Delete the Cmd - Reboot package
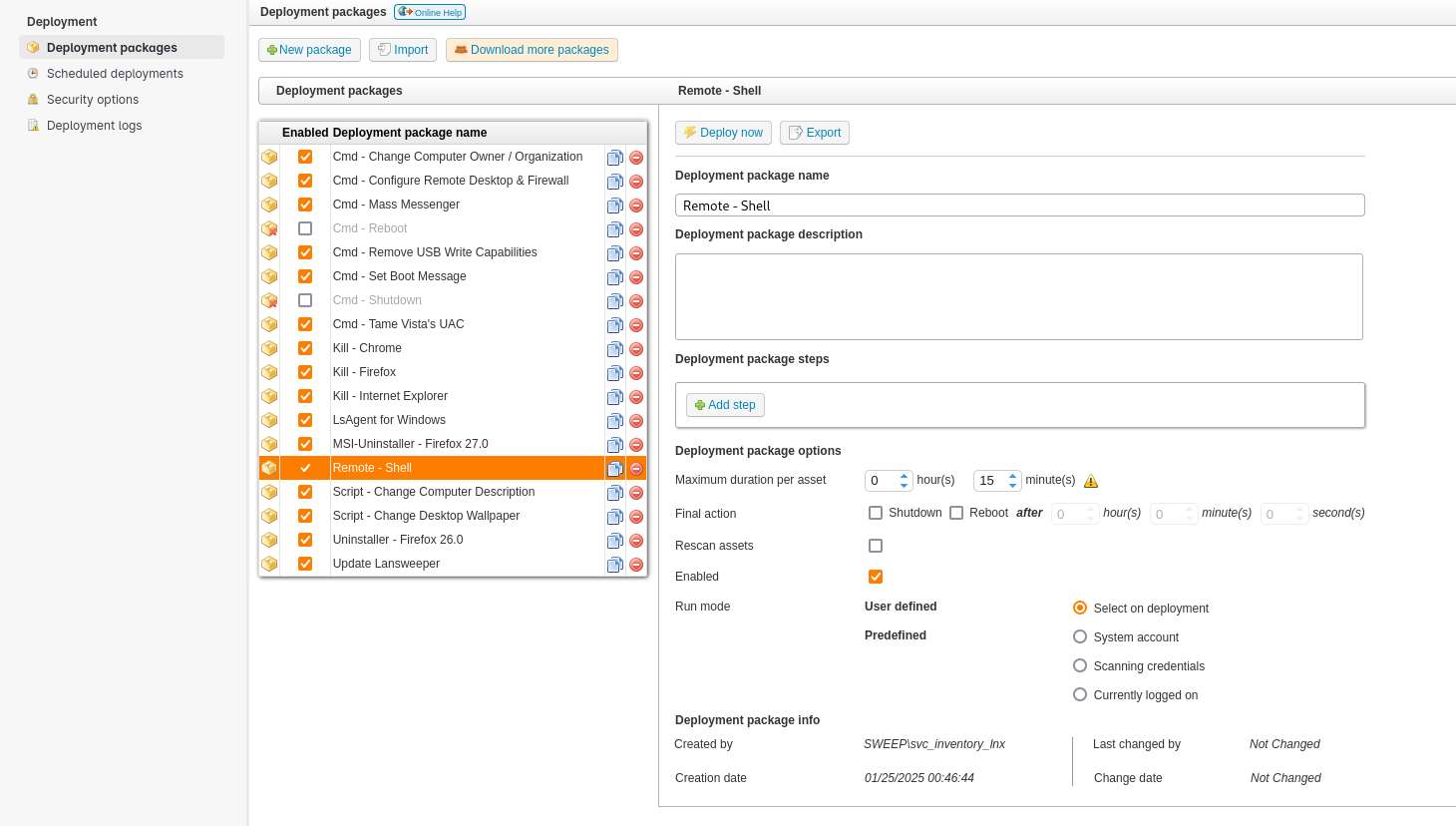Viewport: 1456px width, 826px height. pos(636,229)
